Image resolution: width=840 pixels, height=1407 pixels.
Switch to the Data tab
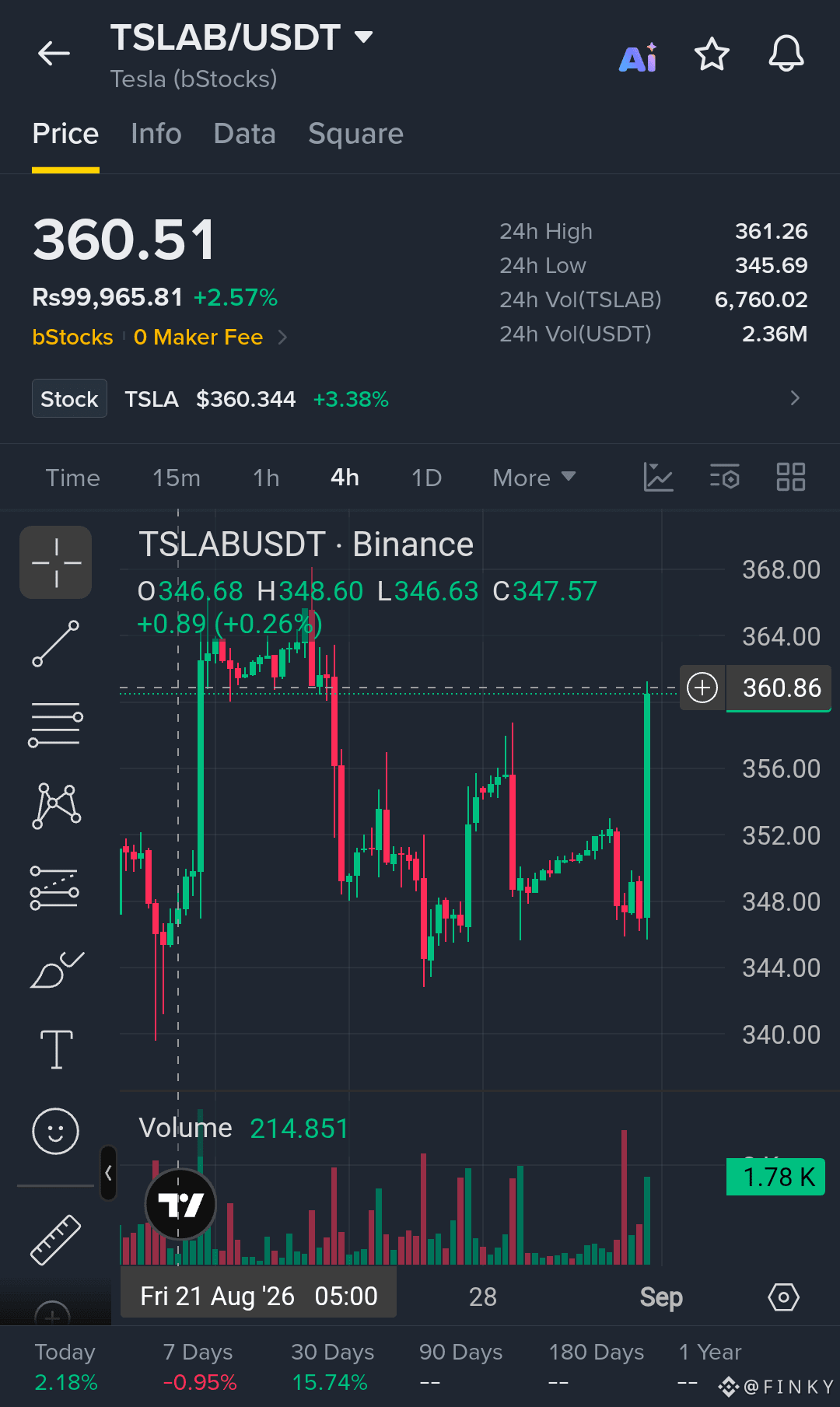tap(244, 134)
